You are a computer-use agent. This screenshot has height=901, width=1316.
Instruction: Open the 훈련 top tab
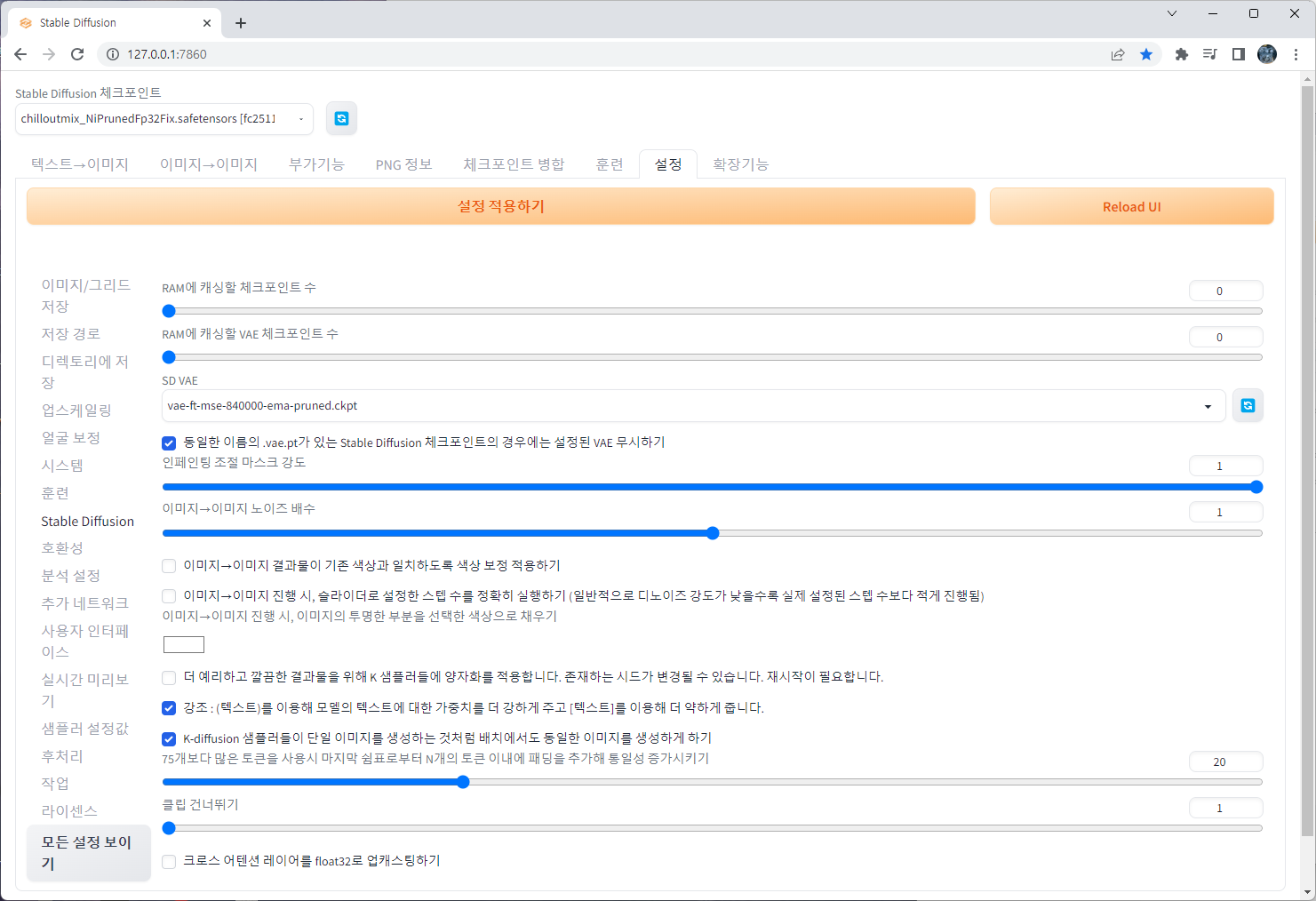(x=610, y=164)
